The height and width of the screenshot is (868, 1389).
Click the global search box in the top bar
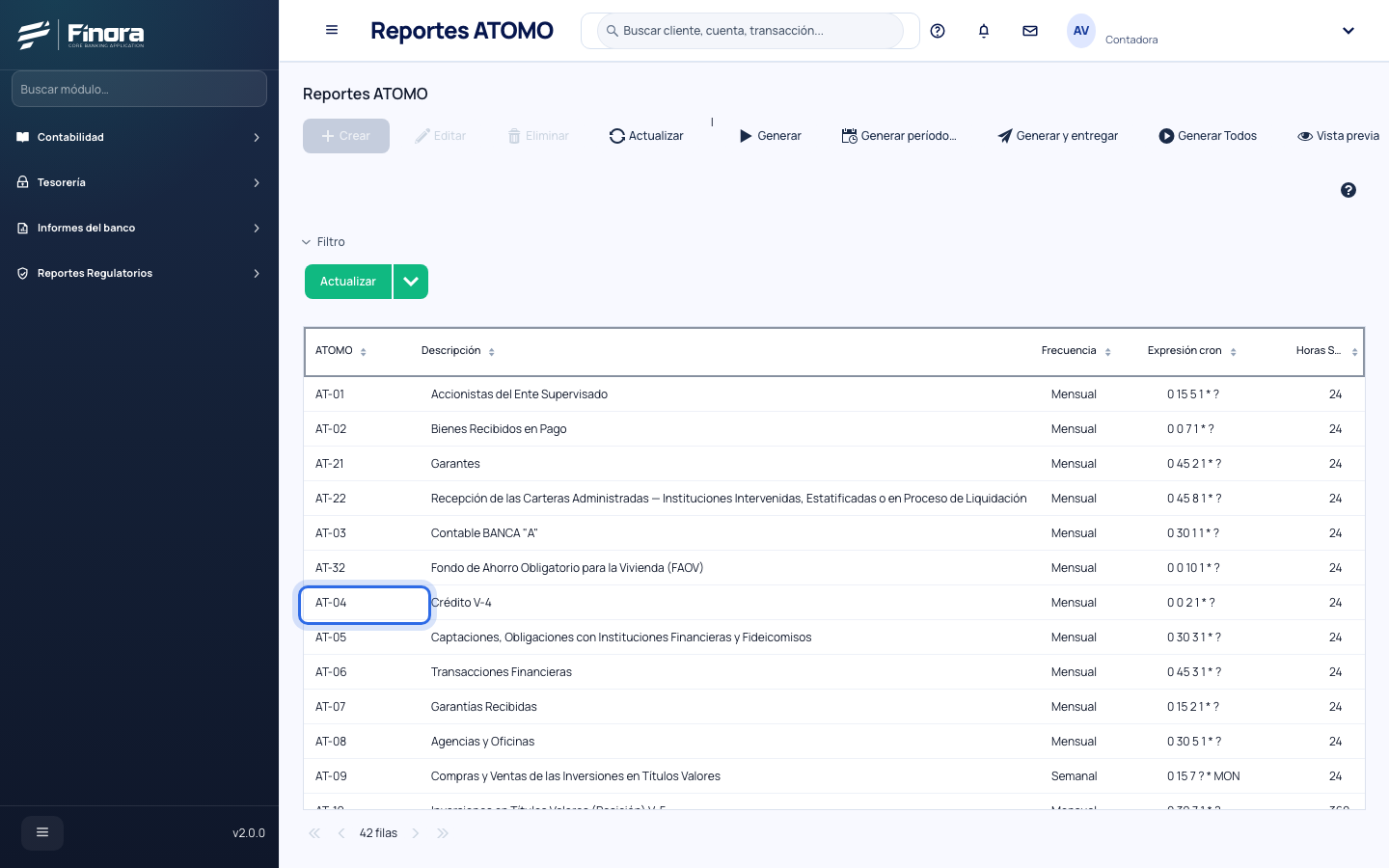[750, 31]
